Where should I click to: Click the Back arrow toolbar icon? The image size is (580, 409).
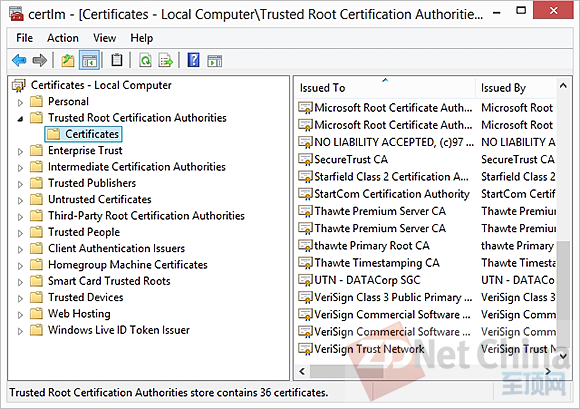[x=19, y=60]
